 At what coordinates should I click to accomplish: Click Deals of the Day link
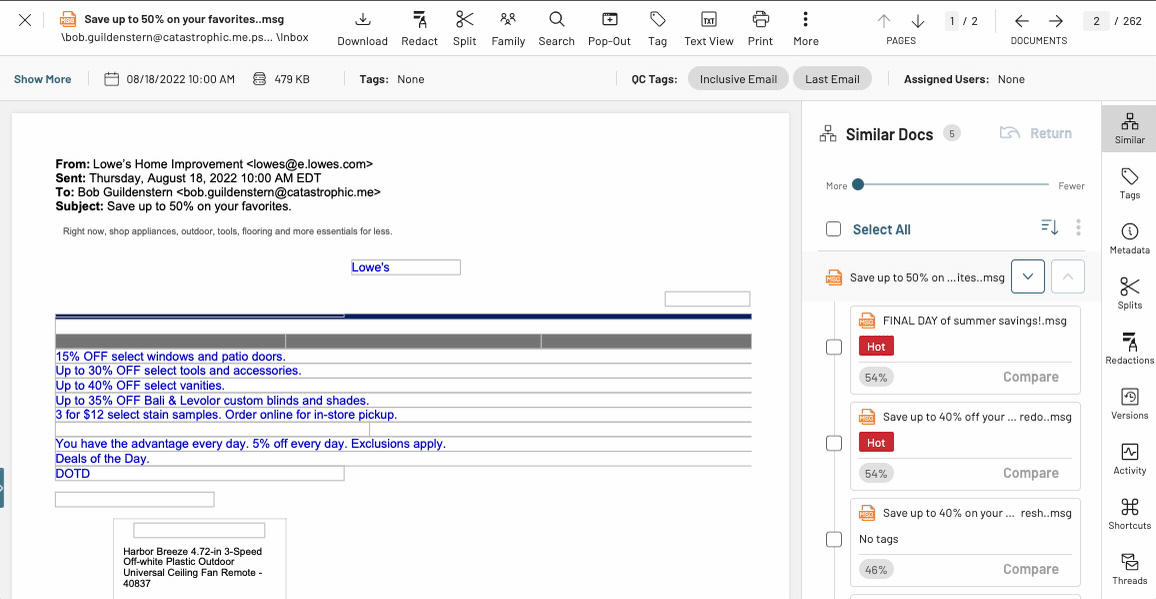click(102, 459)
